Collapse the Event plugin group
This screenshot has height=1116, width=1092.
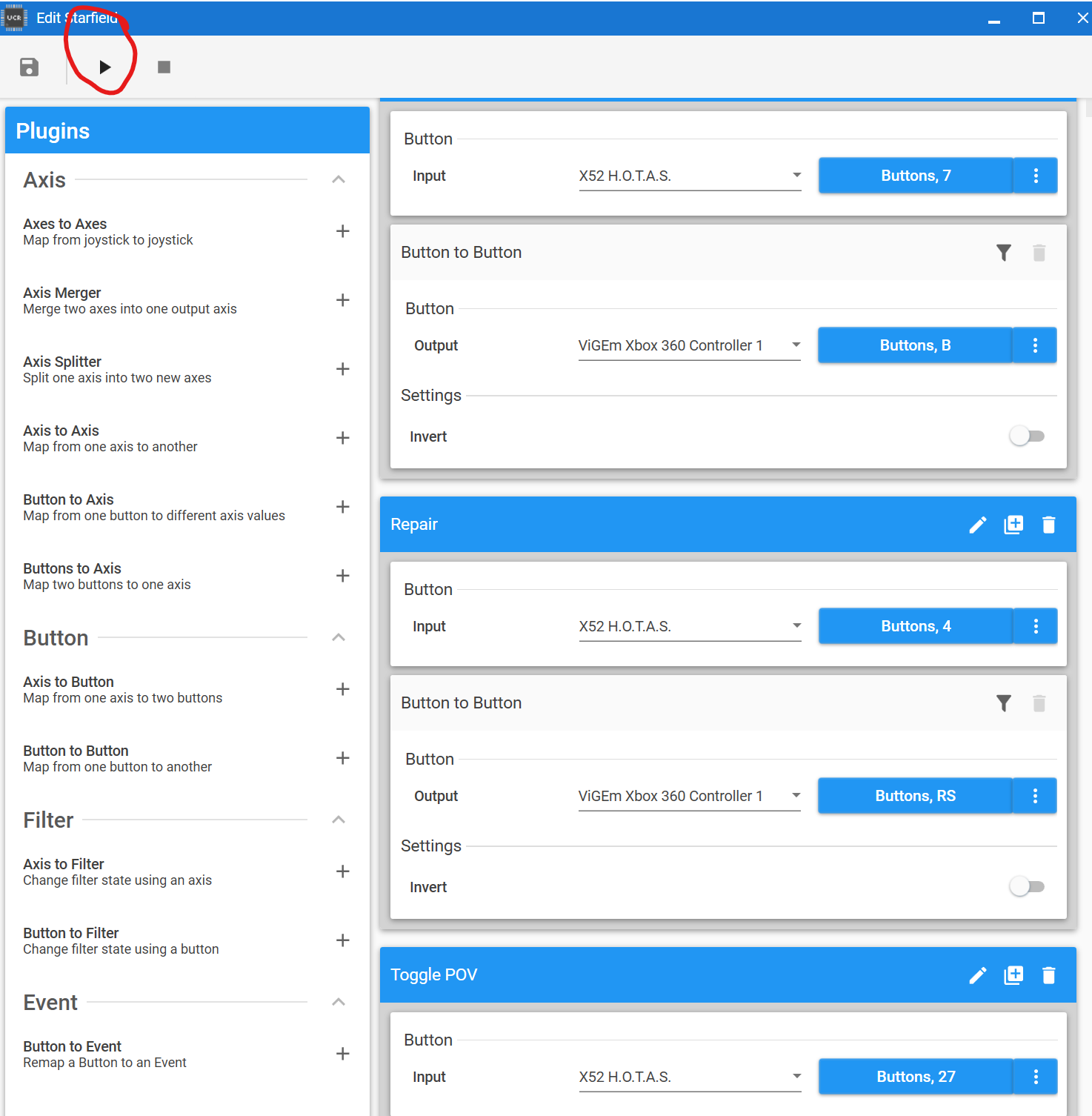coord(339,1002)
